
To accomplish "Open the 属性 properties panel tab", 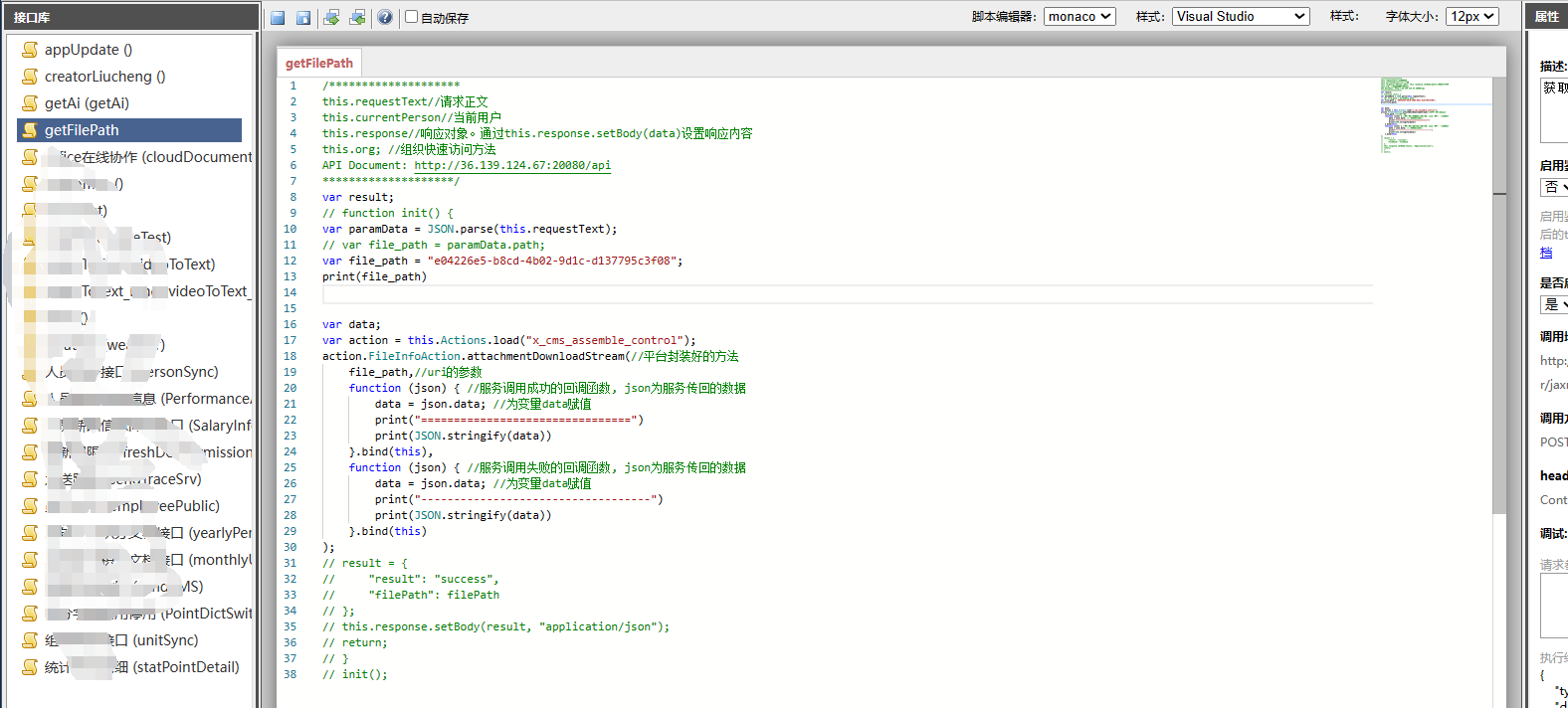I will pos(1546,17).
